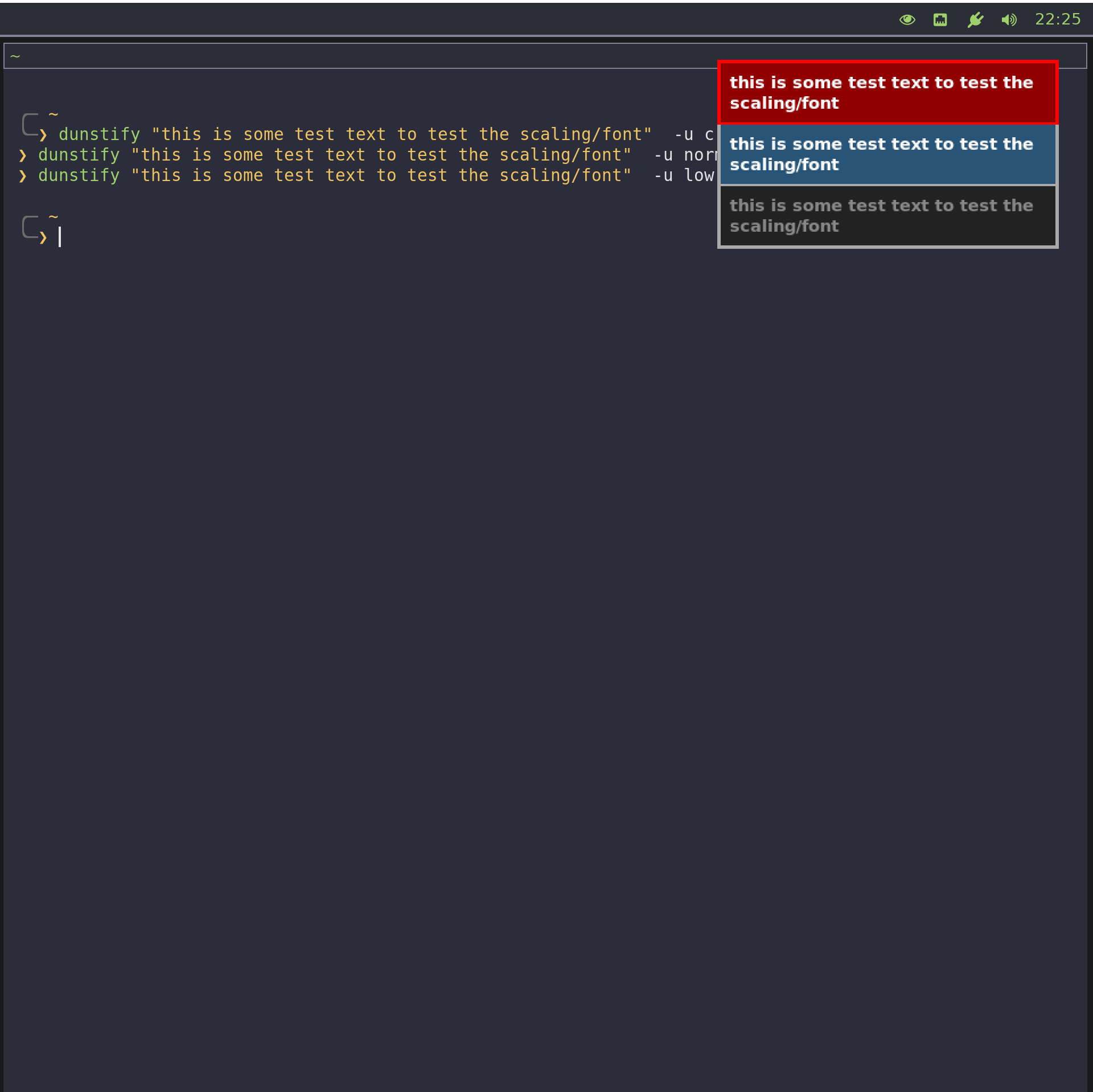Click the yellow prompt arrow before first dunstify
Image resolution: width=1093 pixels, height=1092 pixels.
[43, 135]
